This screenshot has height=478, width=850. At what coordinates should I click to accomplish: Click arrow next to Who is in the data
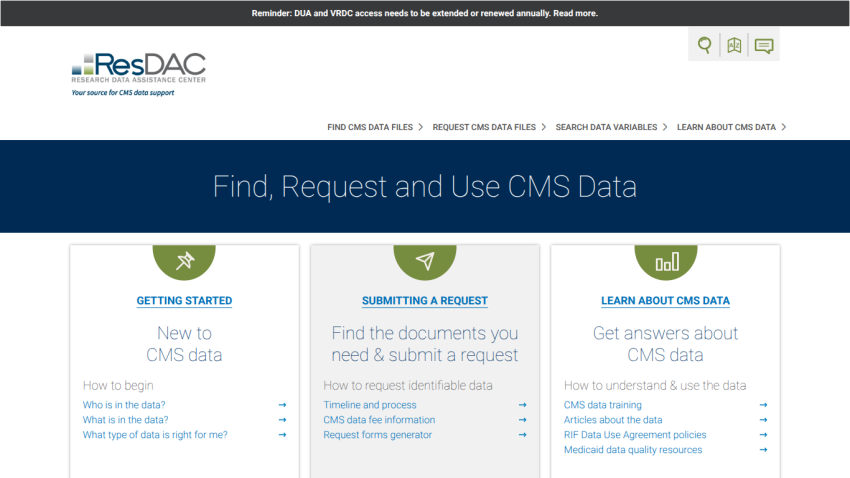pyautogui.click(x=282, y=405)
